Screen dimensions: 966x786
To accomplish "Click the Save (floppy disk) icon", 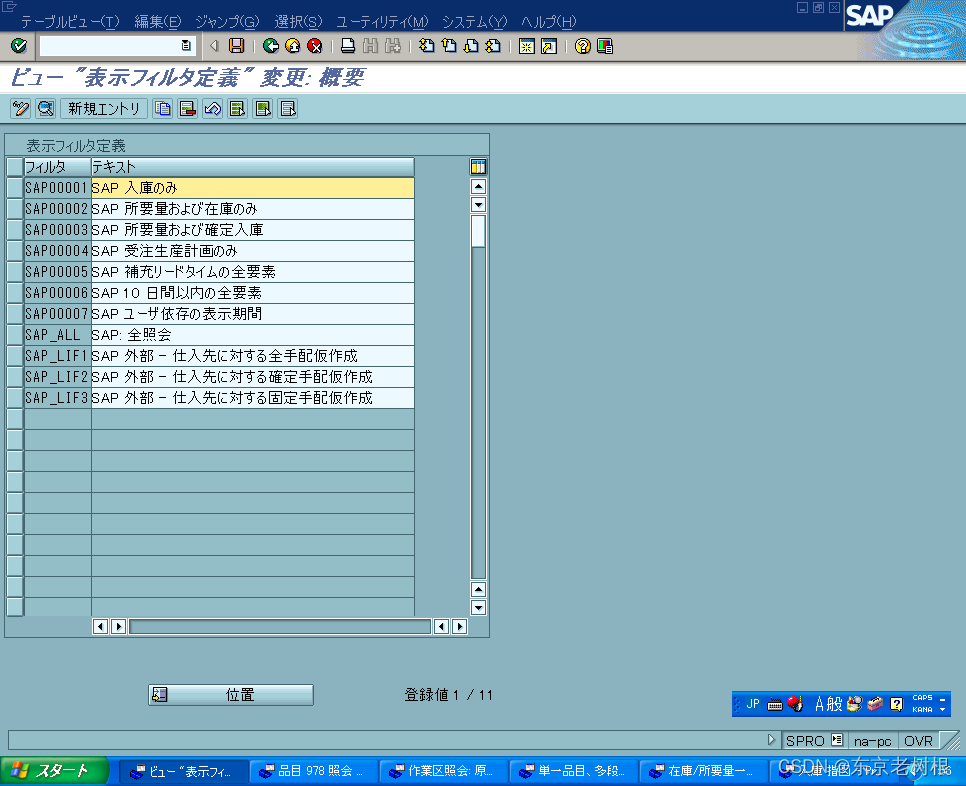I will [x=235, y=45].
